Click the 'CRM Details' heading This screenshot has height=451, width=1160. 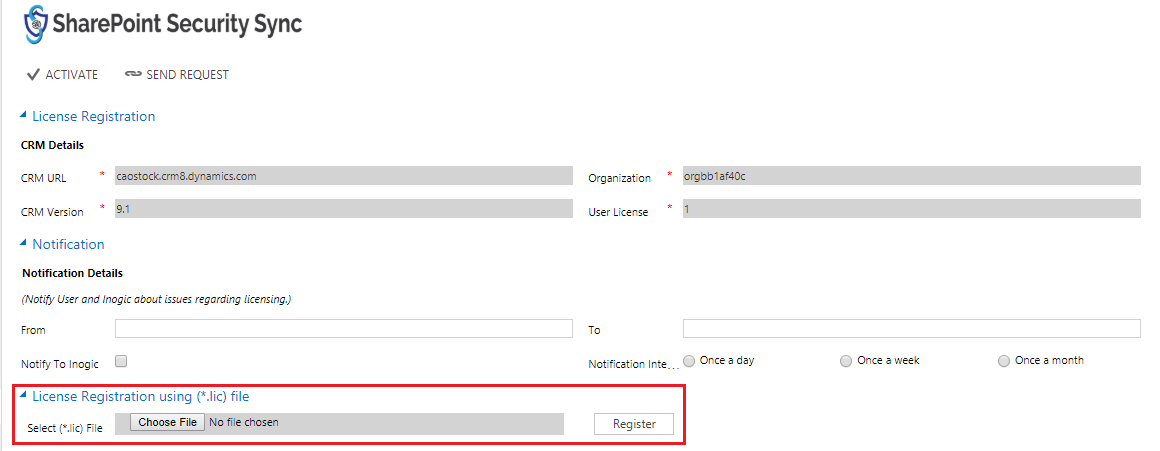click(x=53, y=145)
